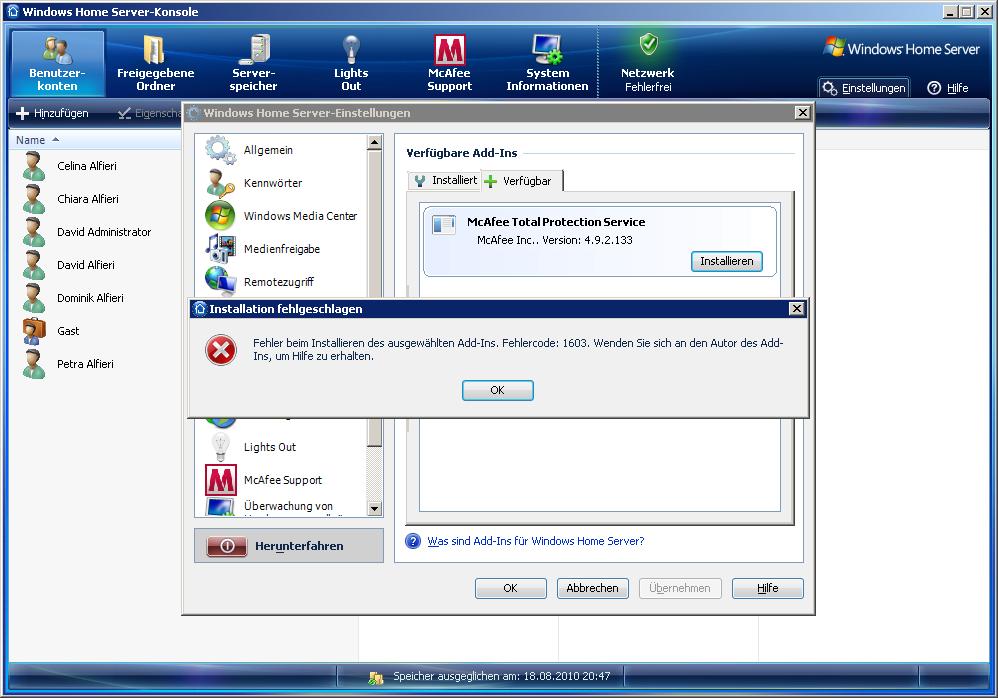Select user Gast in the list

pos(68,331)
